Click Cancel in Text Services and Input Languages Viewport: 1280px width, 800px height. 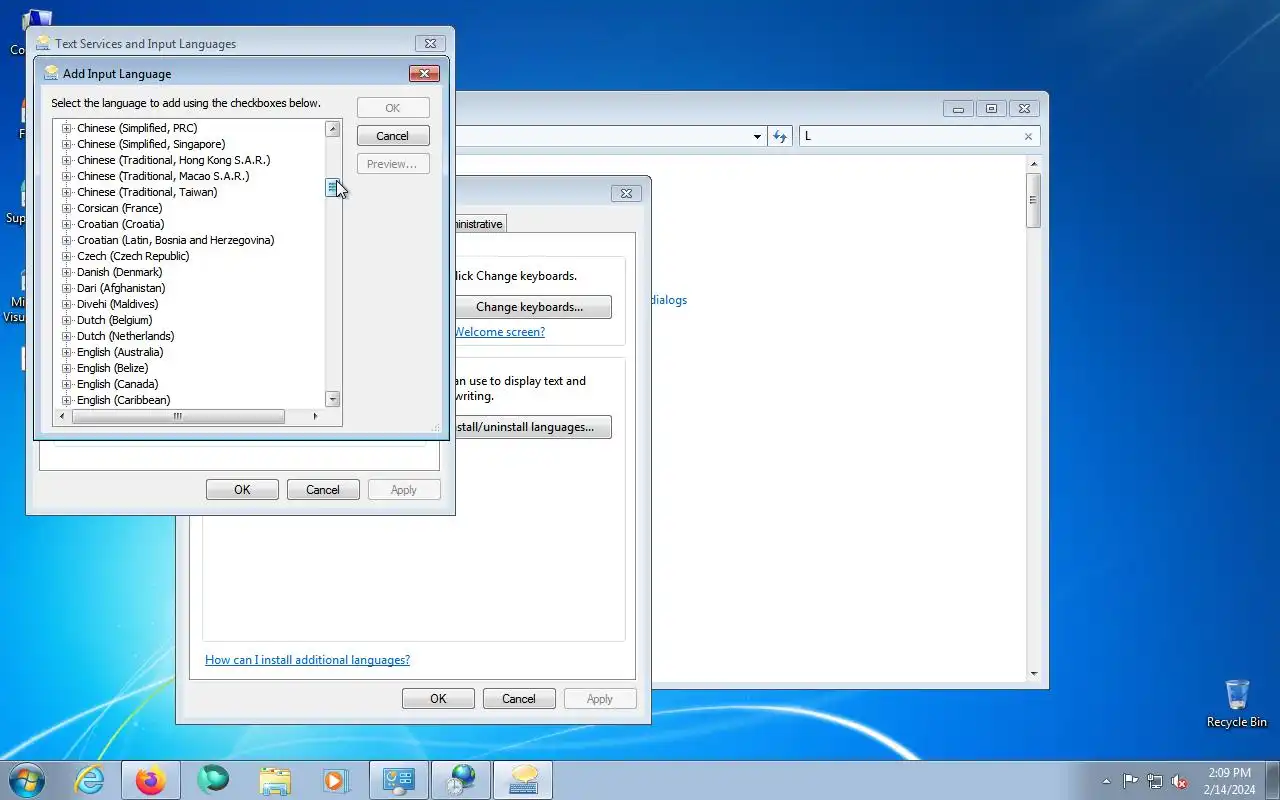click(323, 490)
